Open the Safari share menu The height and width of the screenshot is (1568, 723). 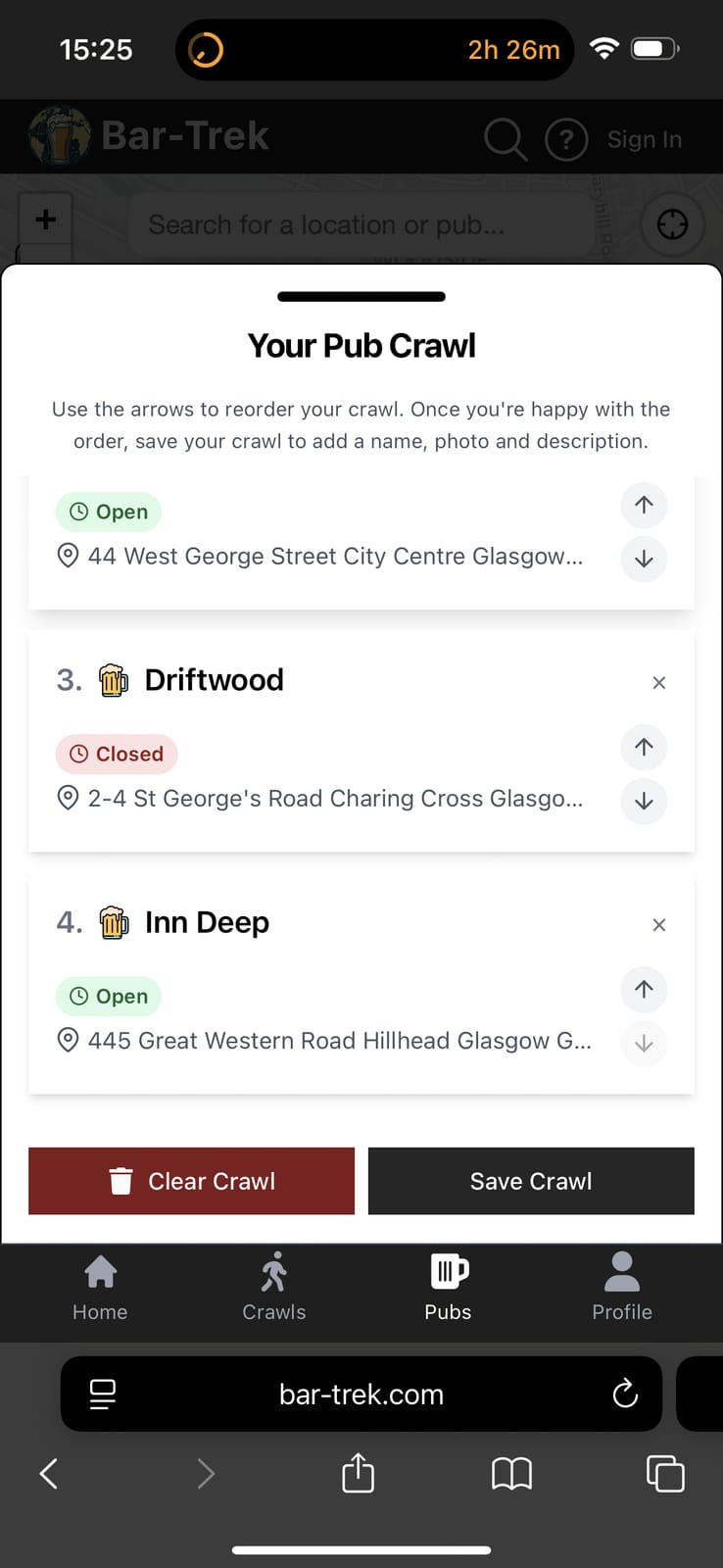[x=358, y=1473]
